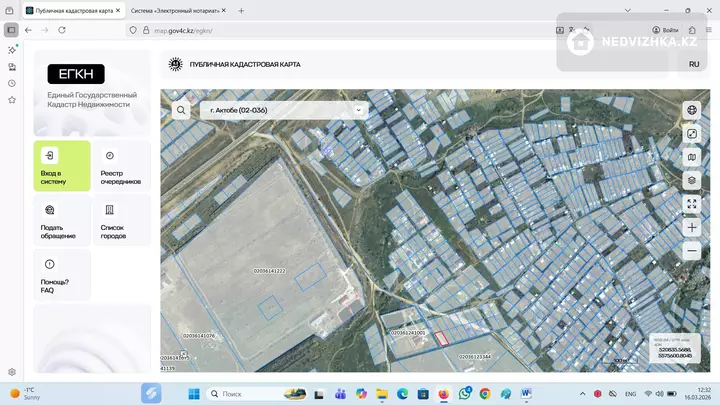Open volume control speaker icon
Image resolution: width=720 pixels, height=405 pixels.
(660, 394)
